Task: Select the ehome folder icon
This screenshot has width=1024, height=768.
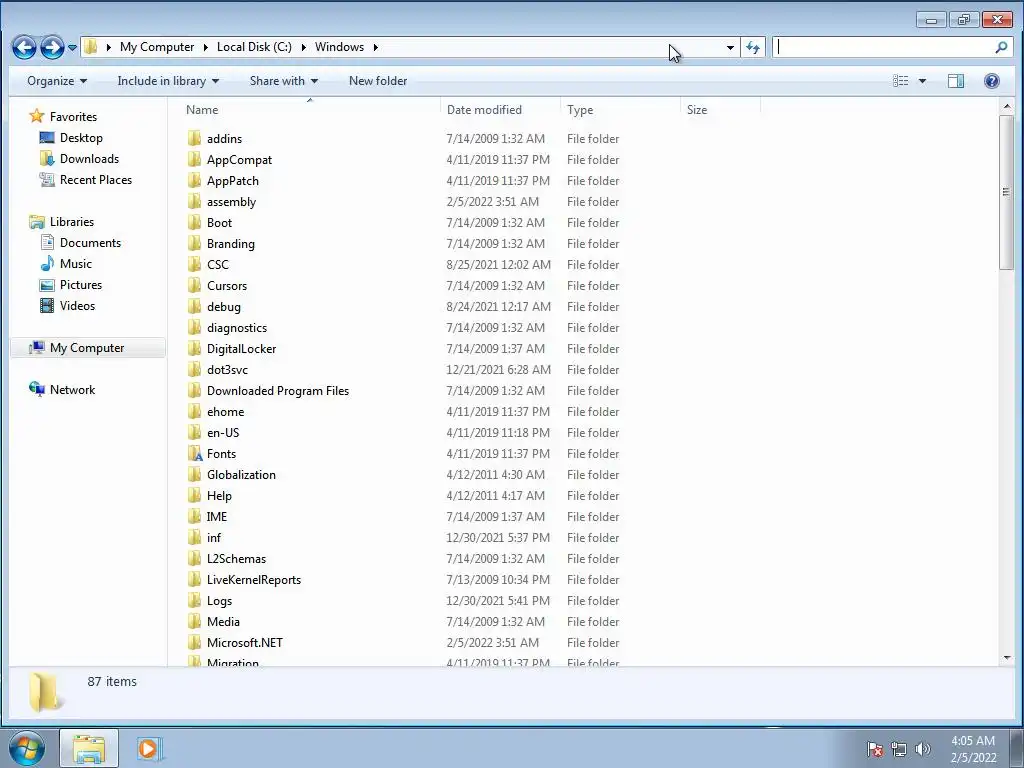Action: pos(194,411)
